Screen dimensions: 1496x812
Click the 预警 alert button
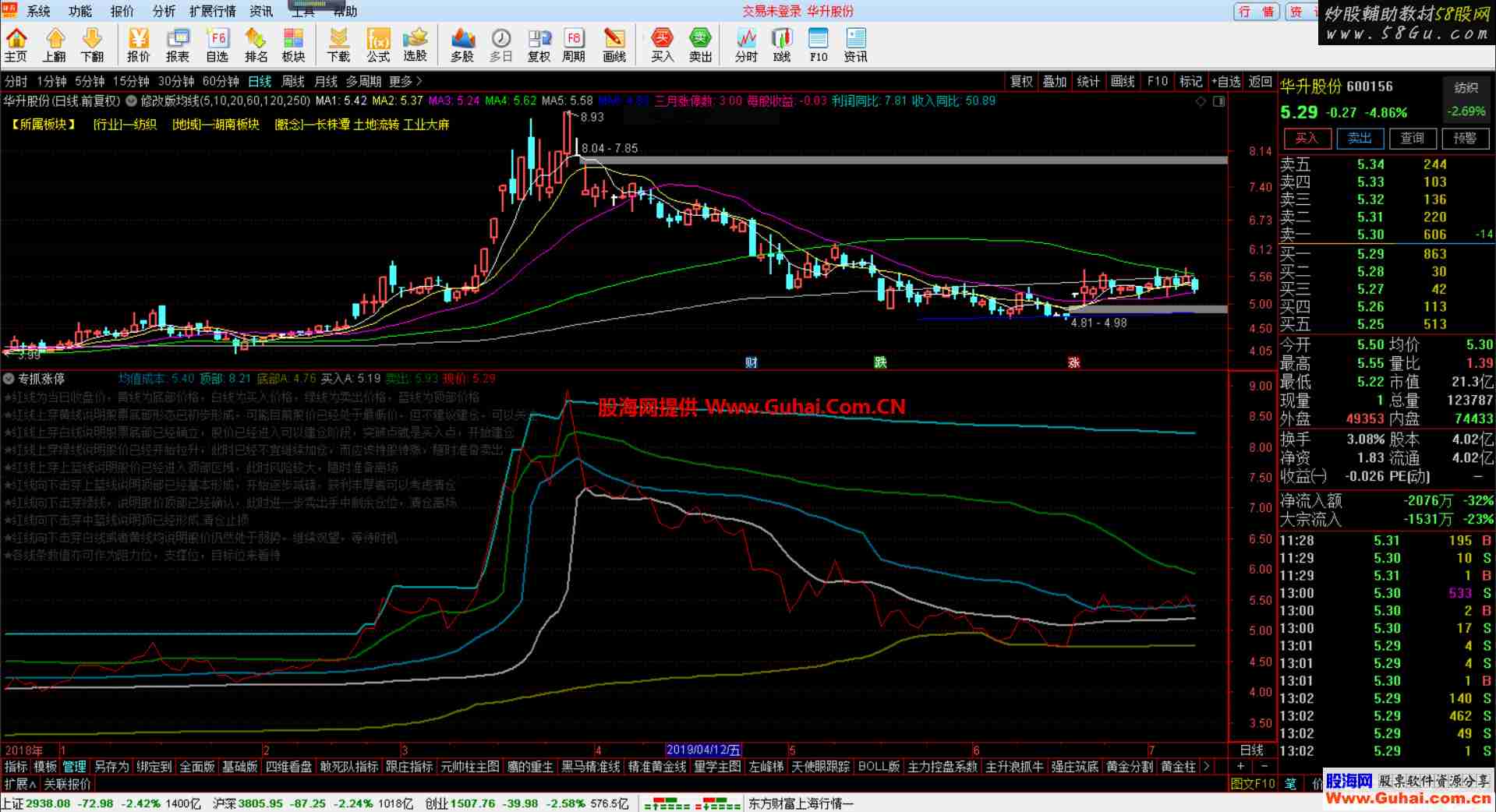coord(1465,138)
